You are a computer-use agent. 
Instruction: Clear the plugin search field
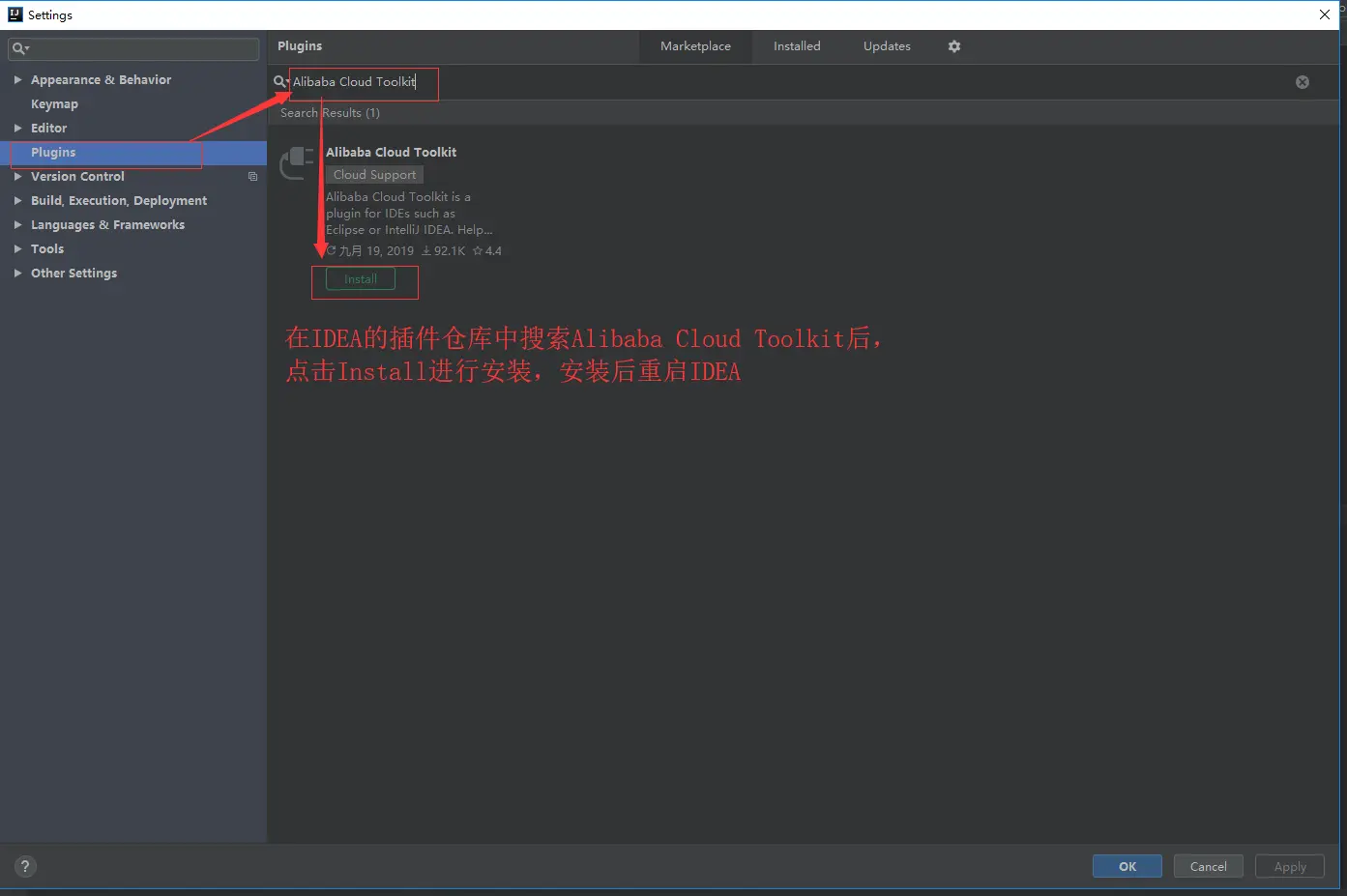pos(1303,82)
